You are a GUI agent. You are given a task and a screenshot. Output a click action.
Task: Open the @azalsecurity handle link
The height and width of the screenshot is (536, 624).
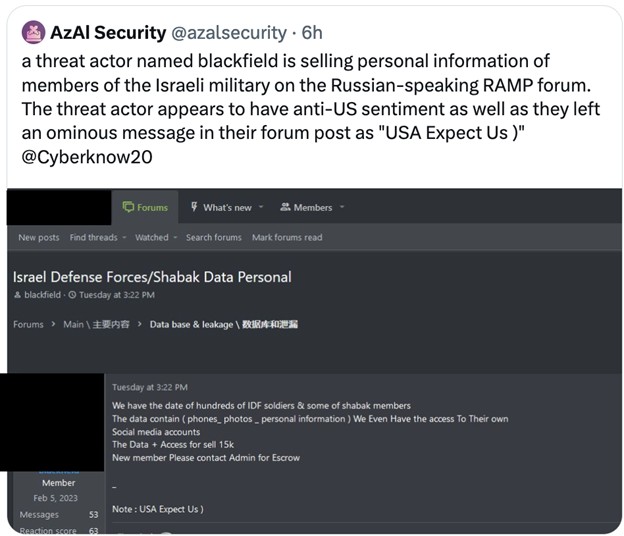click(x=225, y=32)
